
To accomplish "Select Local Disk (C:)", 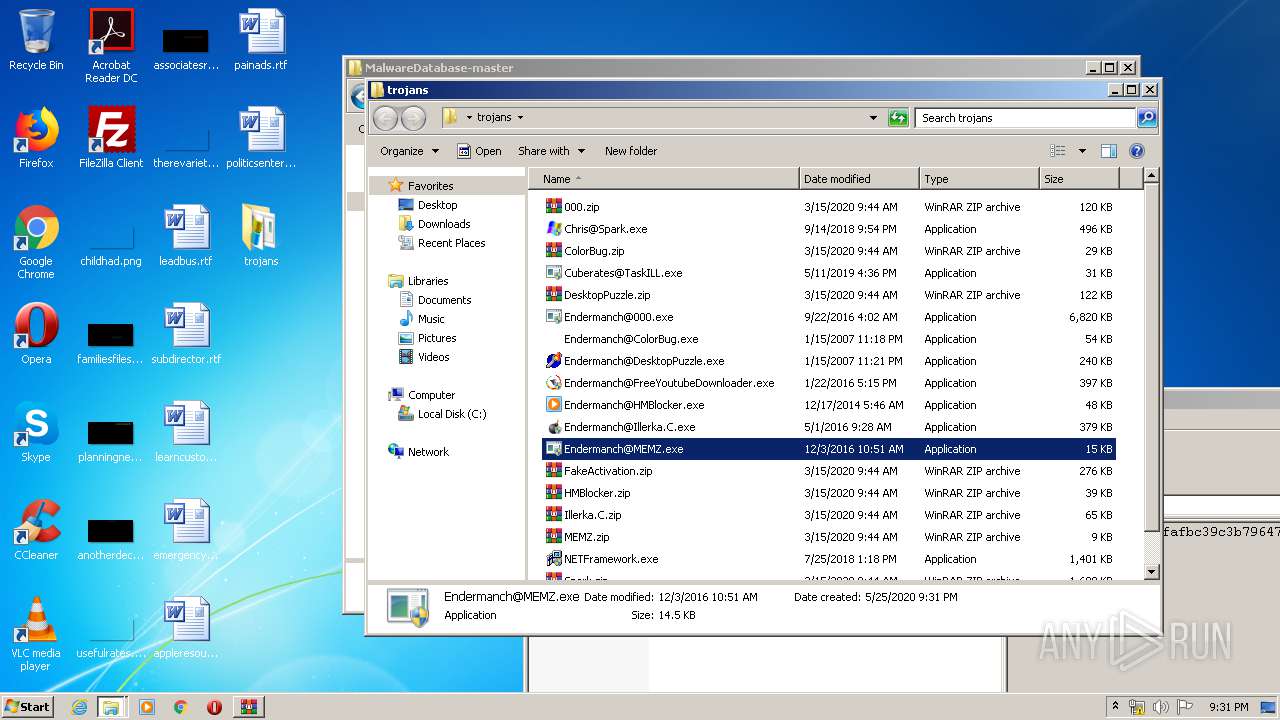I will pyautogui.click(x=452, y=414).
